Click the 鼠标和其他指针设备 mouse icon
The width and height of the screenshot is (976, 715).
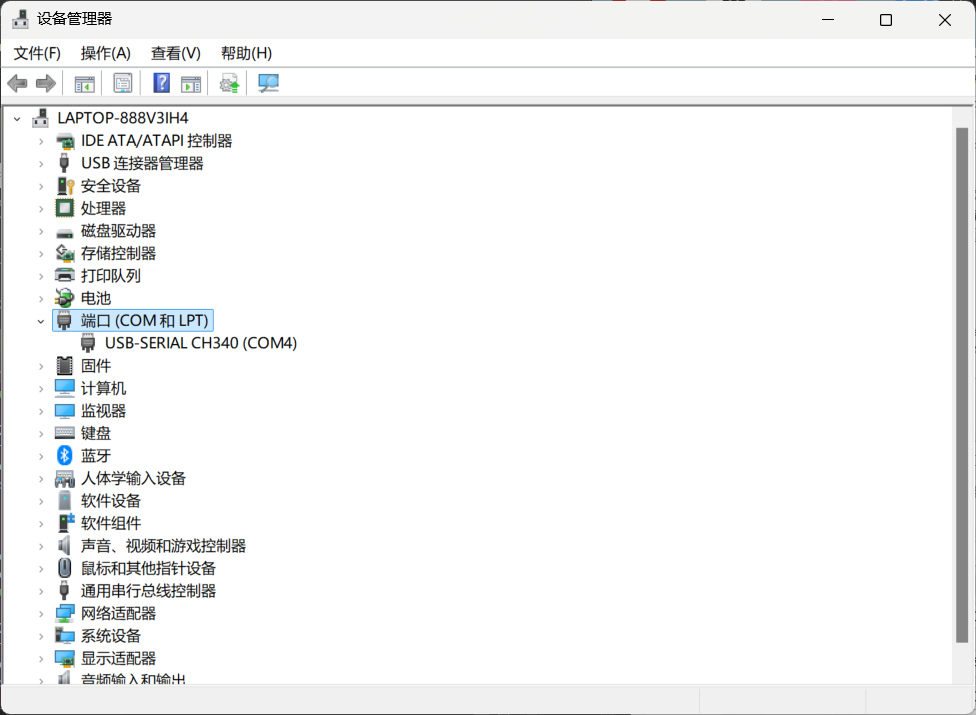65,568
